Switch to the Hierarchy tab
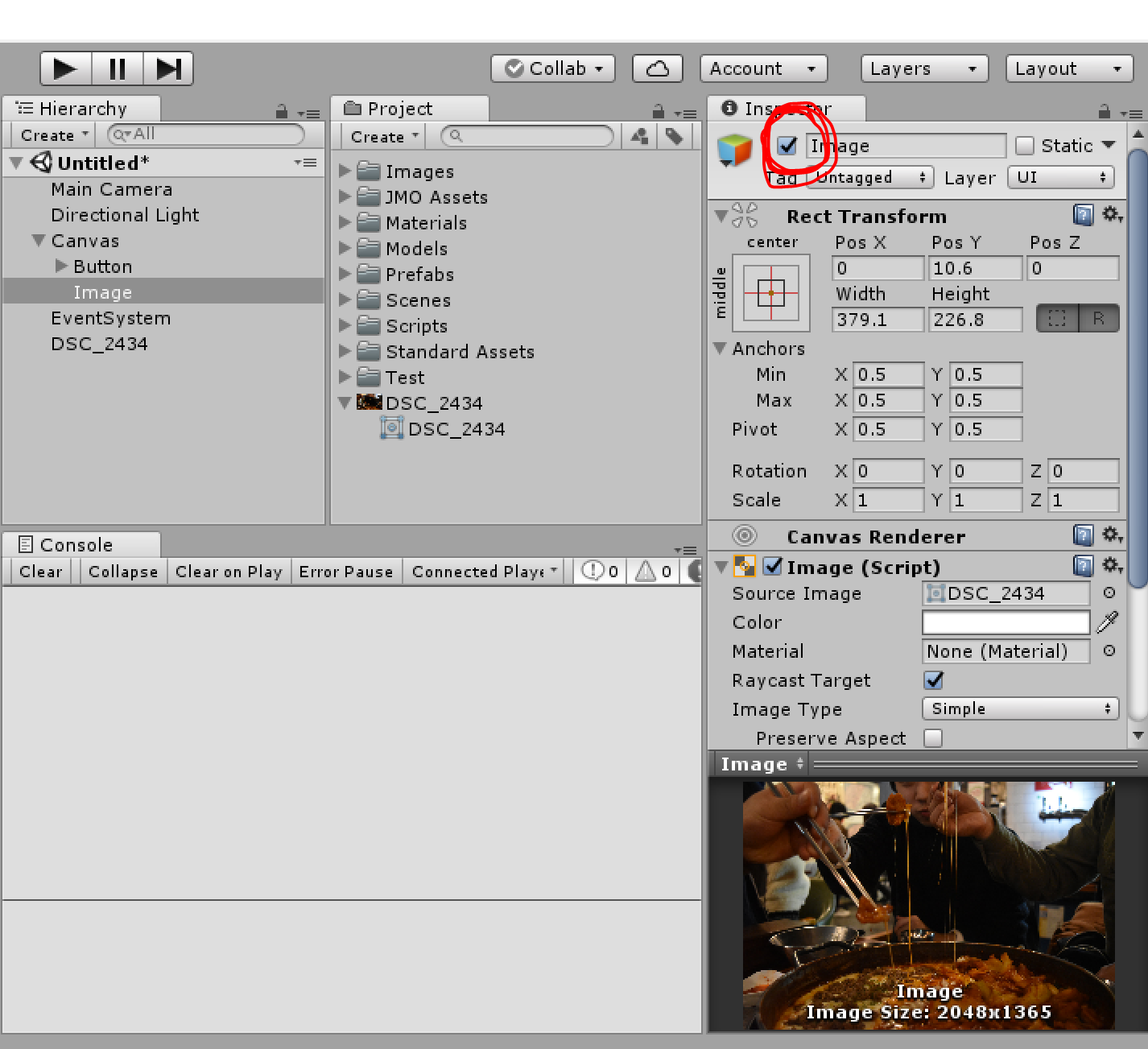 pyautogui.click(x=81, y=109)
